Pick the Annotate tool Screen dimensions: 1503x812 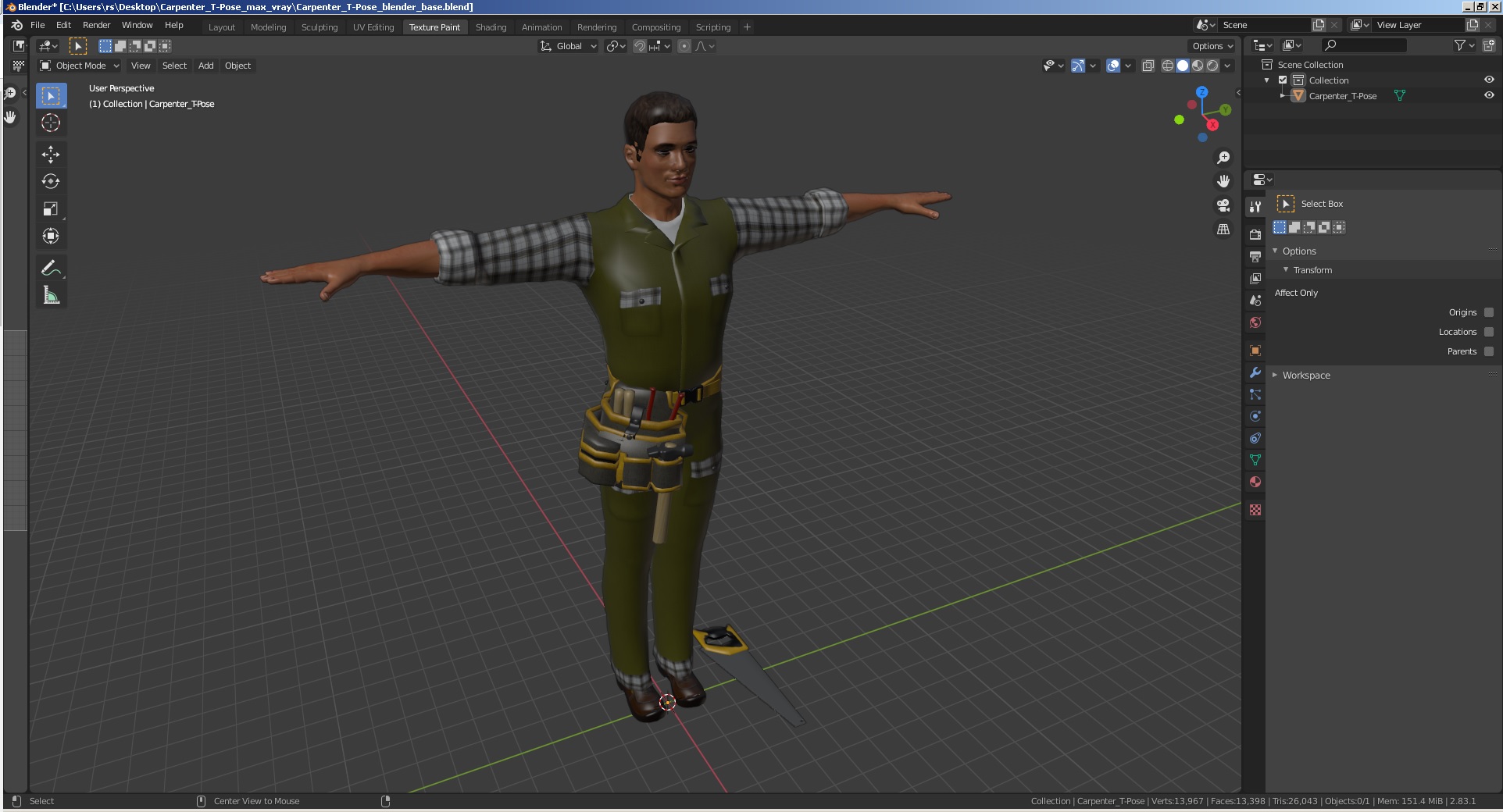(51, 268)
